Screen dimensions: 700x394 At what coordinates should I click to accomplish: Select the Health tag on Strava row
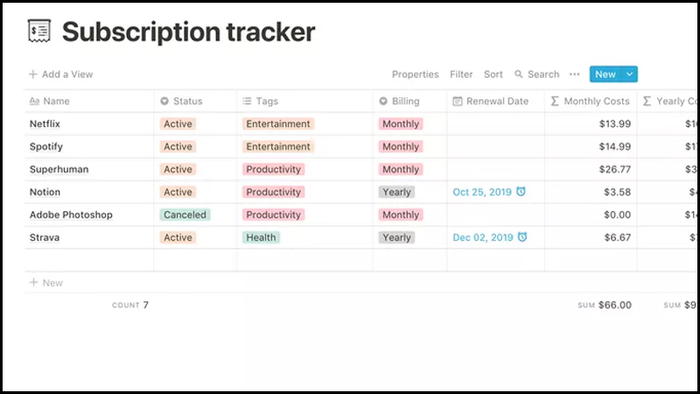pos(261,237)
